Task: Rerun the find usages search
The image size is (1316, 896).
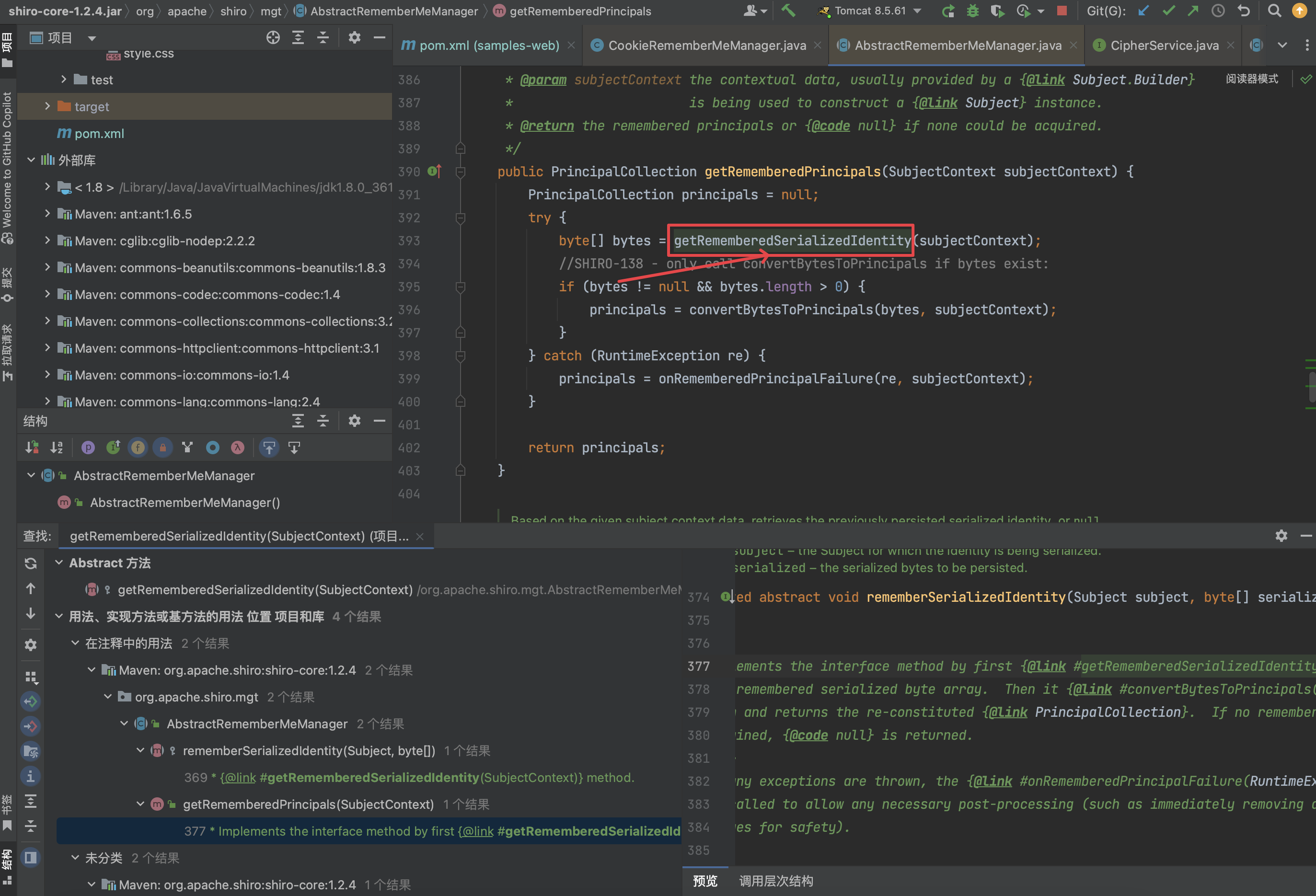Action: coord(31,563)
